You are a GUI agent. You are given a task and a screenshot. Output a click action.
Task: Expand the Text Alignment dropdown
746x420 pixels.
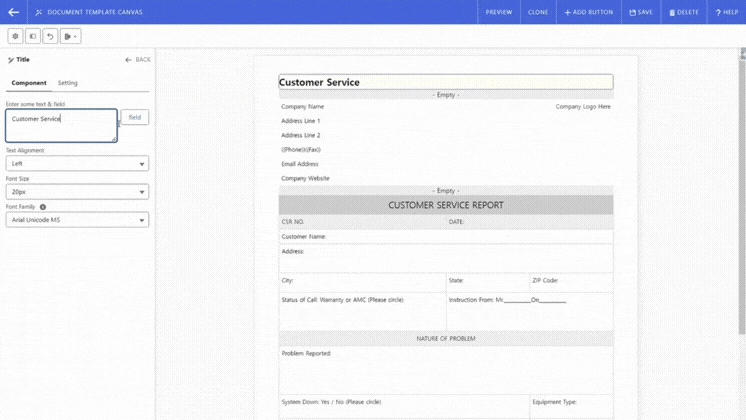(x=77, y=164)
